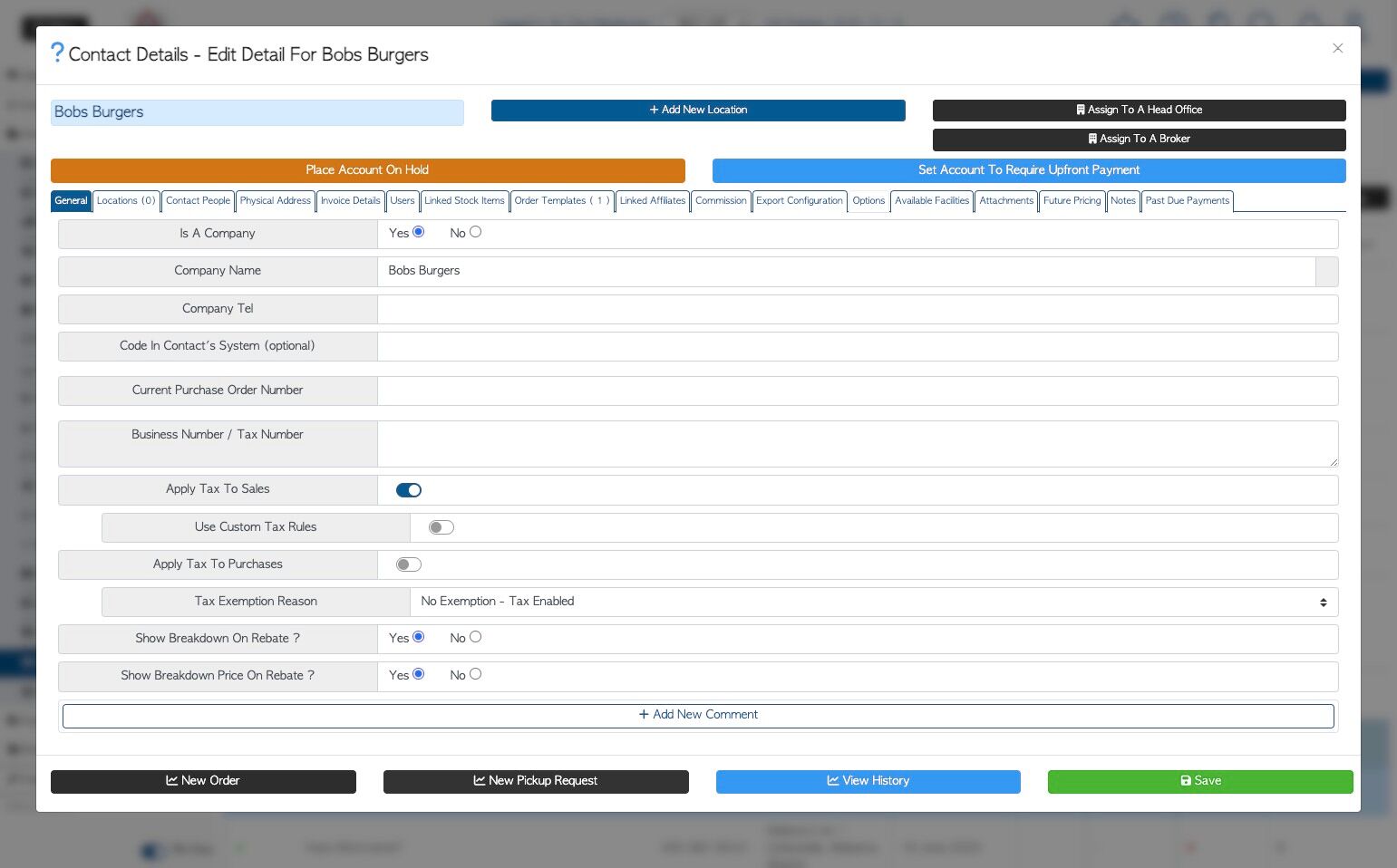Switch to the General tab
This screenshot has height=868, width=1397.
pos(71,201)
